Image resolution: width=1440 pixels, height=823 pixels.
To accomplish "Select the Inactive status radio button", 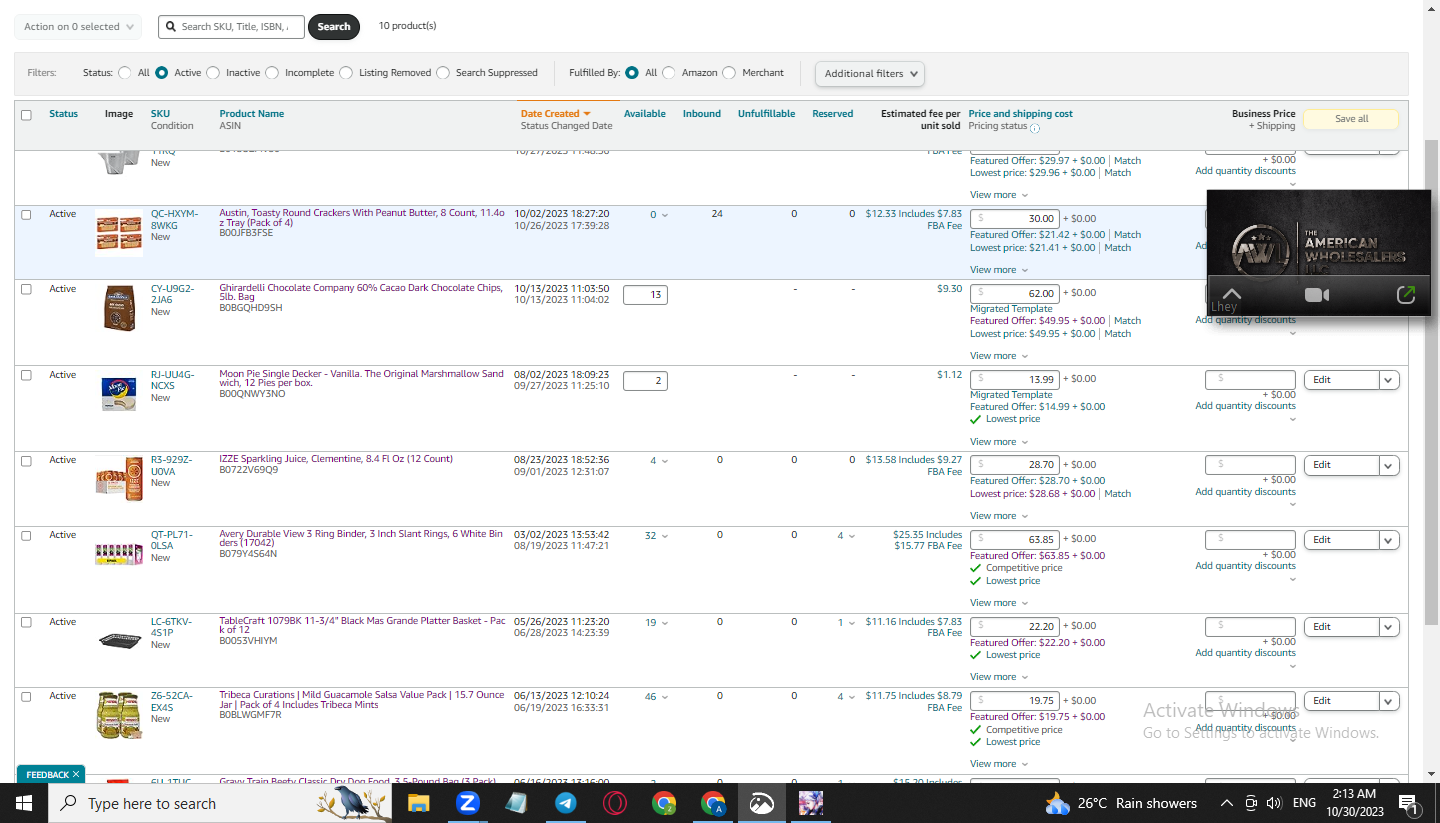I will (214, 73).
